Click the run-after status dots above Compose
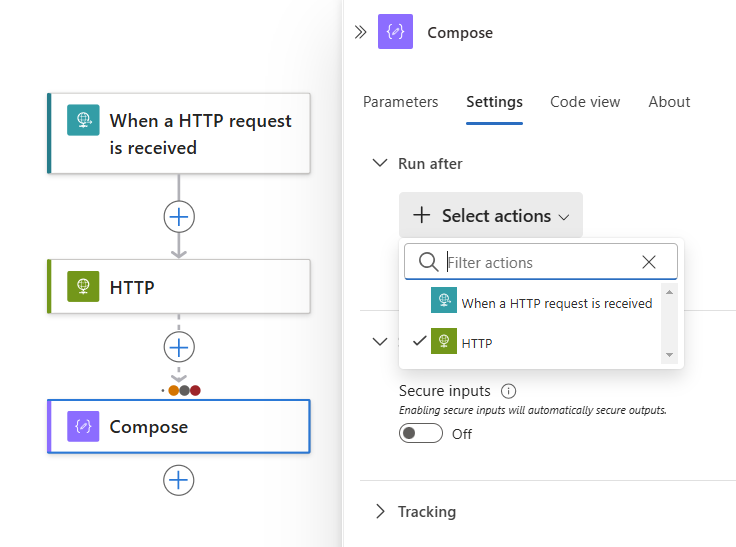 click(184, 390)
